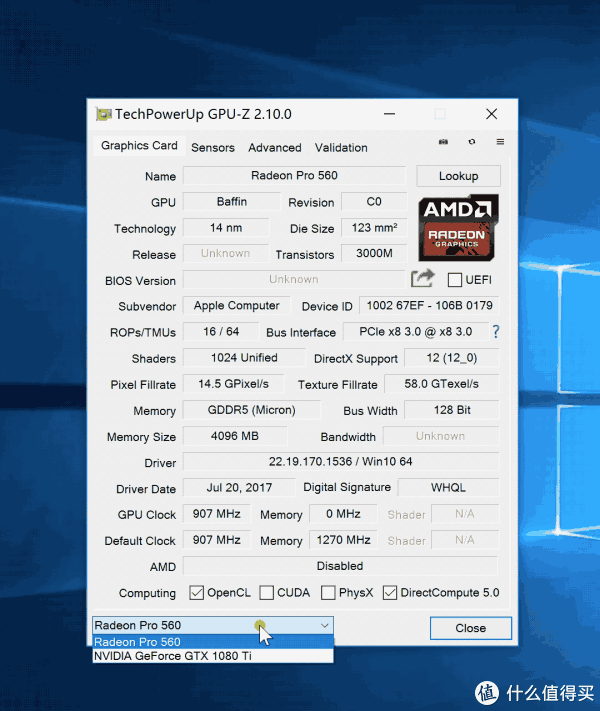Image resolution: width=600 pixels, height=711 pixels.
Task: Switch to the Sensors tab
Action: point(213,147)
